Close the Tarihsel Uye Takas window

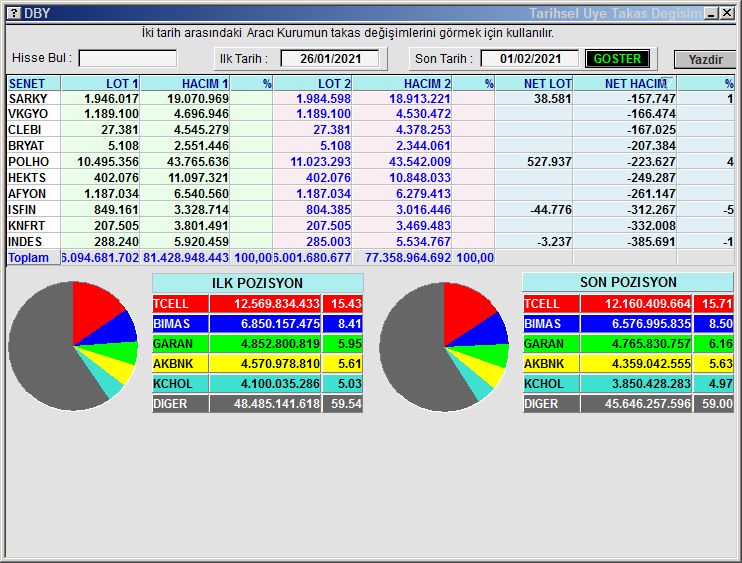coord(726,13)
